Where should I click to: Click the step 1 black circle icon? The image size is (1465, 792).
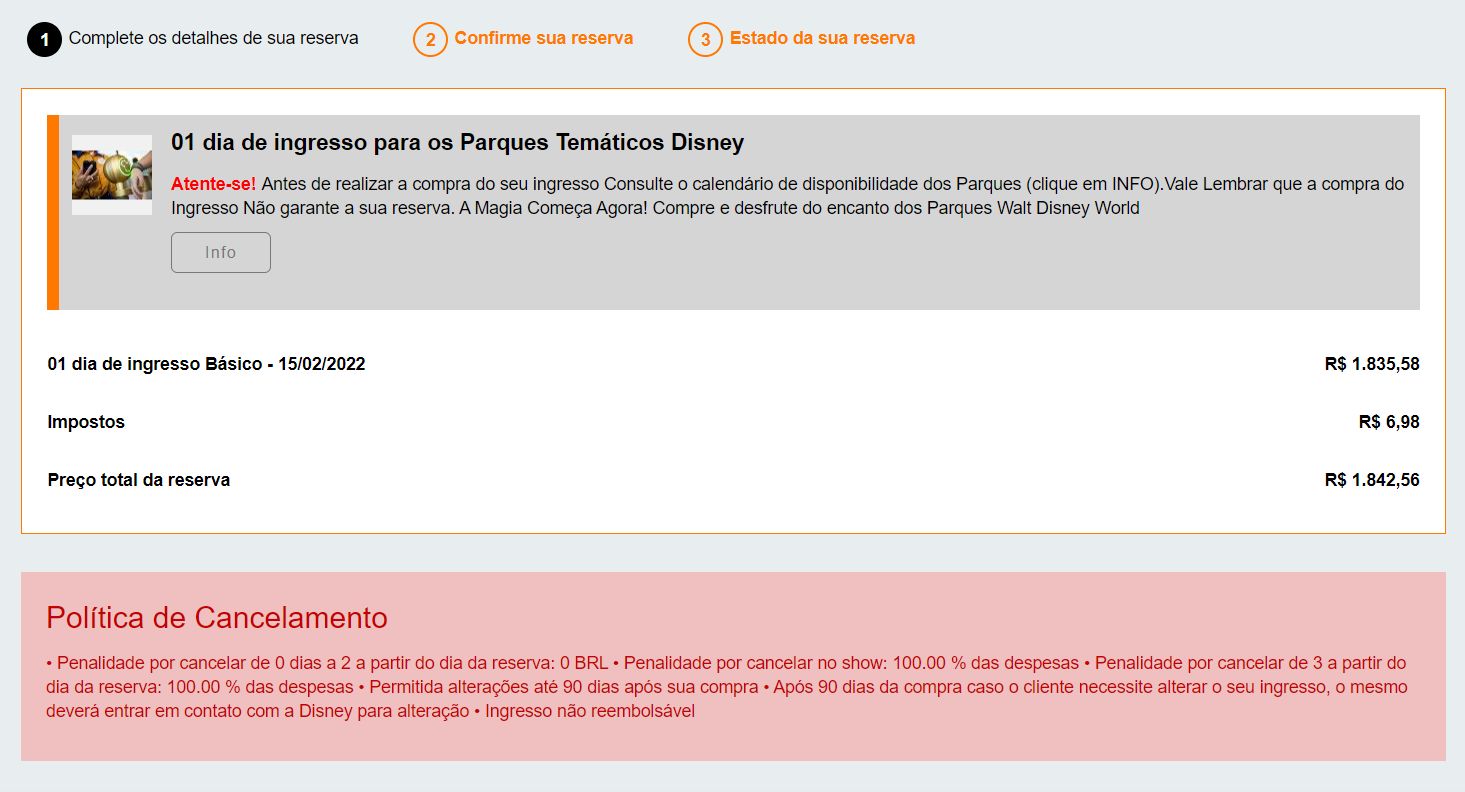[x=44, y=40]
